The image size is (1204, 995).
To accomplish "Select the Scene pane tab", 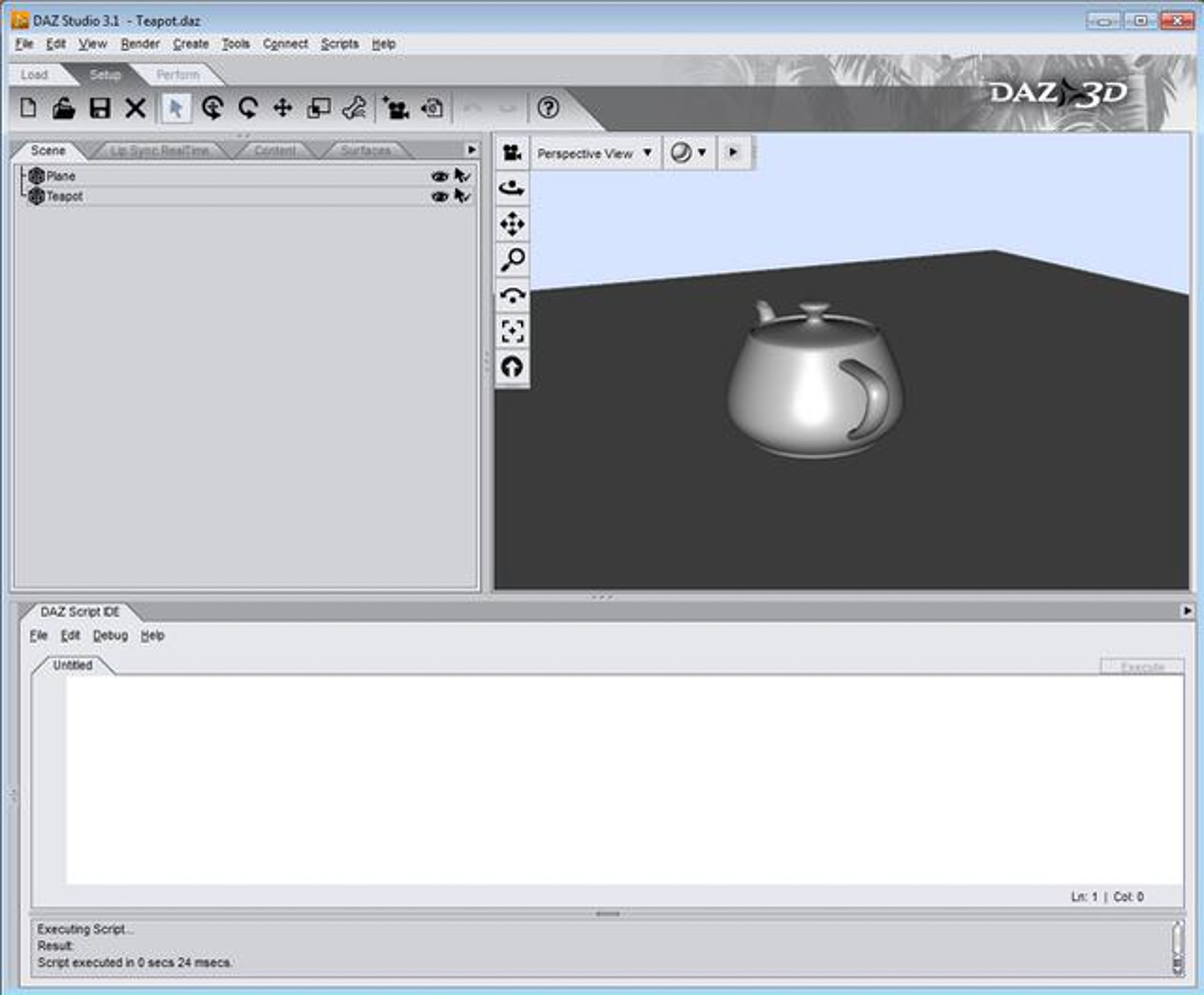I will pos(48,150).
